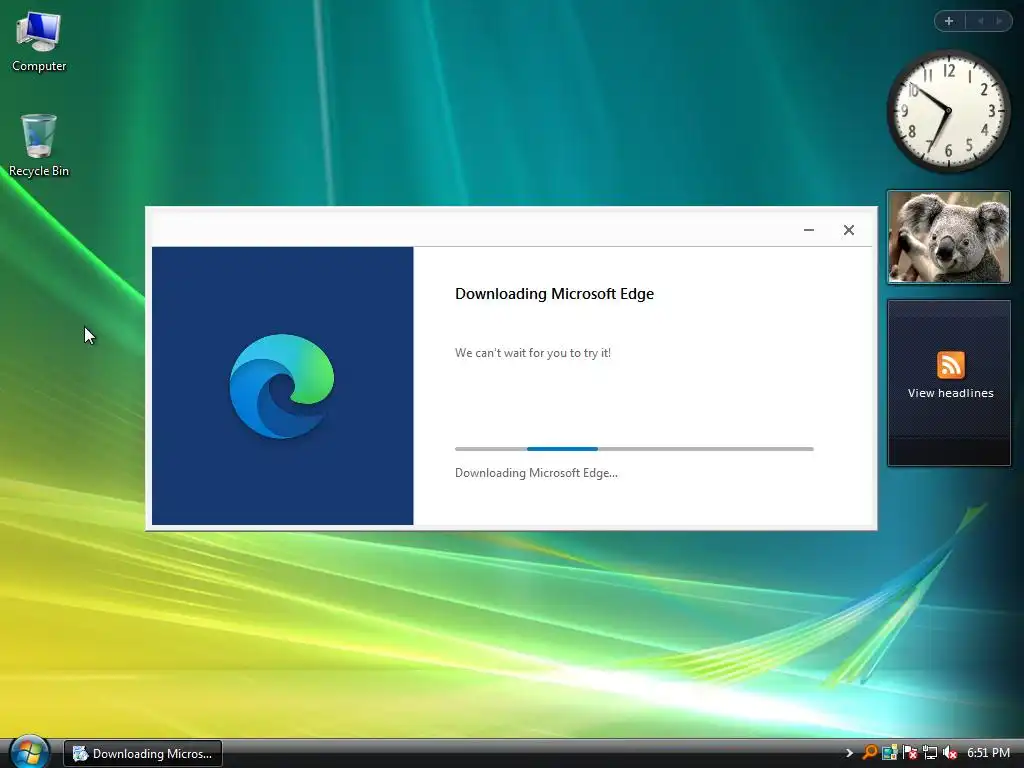Close the Edge installer window

pyautogui.click(x=848, y=230)
